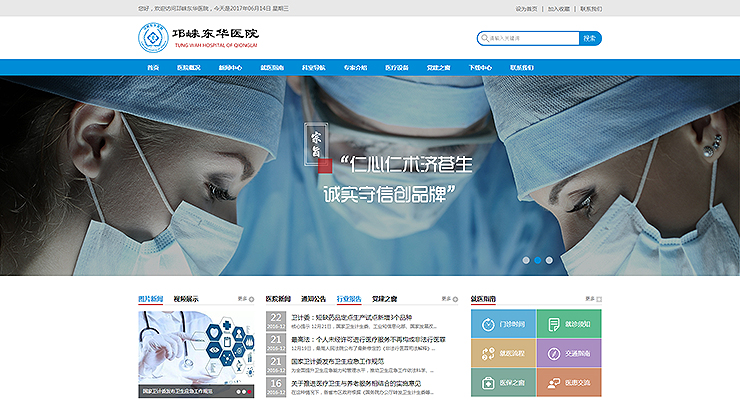Click the 加入收藏 link at top
The width and height of the screenshot is (740, 401).
558,8
